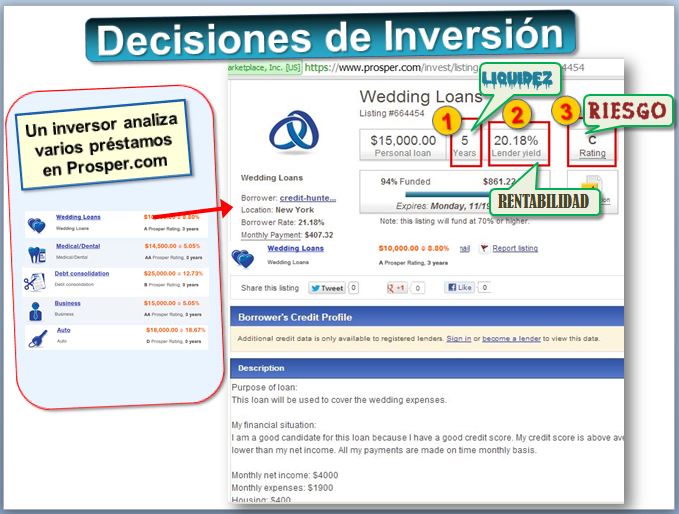Click the 20.18% Lender yield box
This screenshot has width=679, height=514.
pyautogui.click(x=517, y=145)
